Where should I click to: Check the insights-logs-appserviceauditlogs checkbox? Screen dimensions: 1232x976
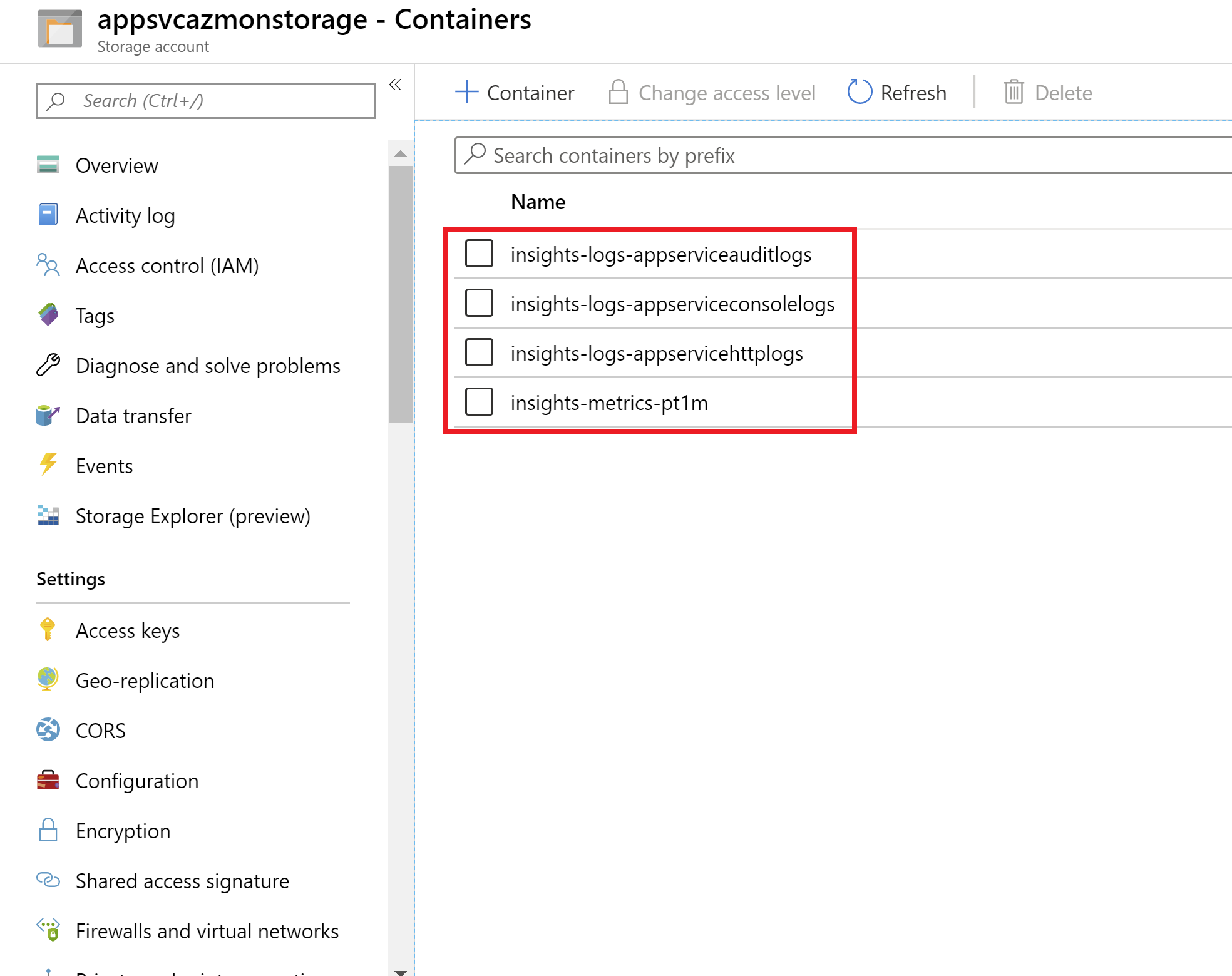[479, 254]
